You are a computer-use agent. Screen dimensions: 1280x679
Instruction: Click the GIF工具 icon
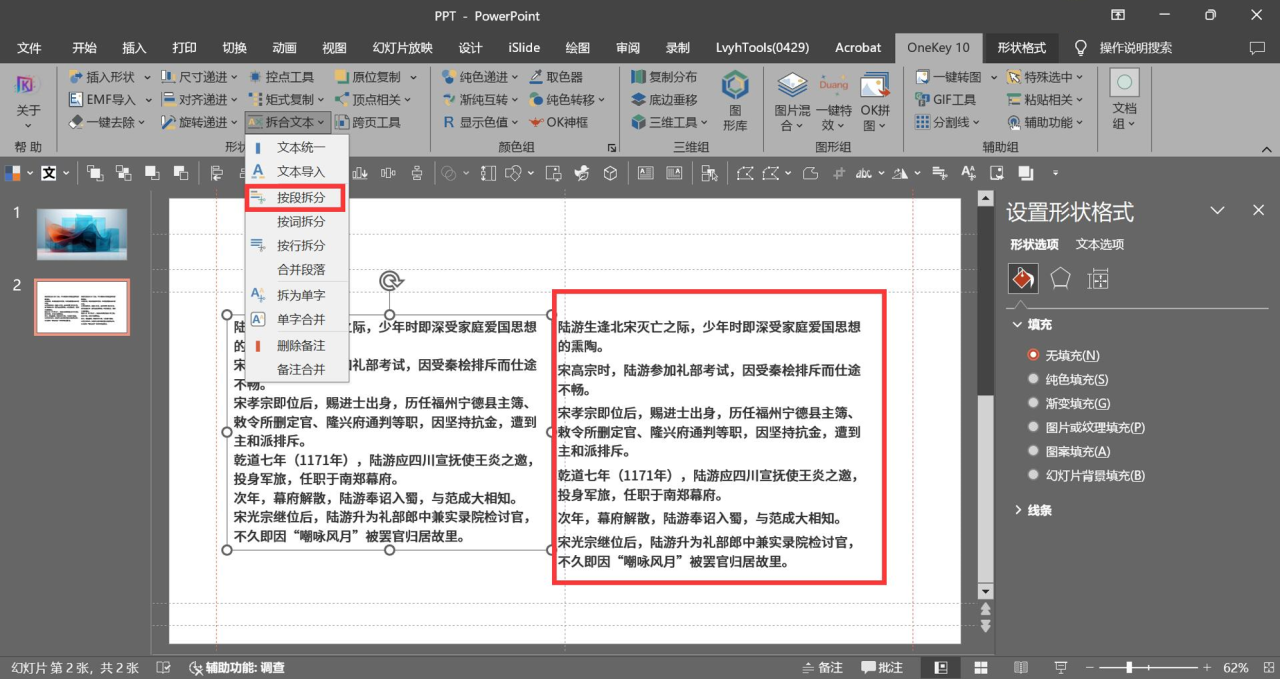(x=922, y=100)
